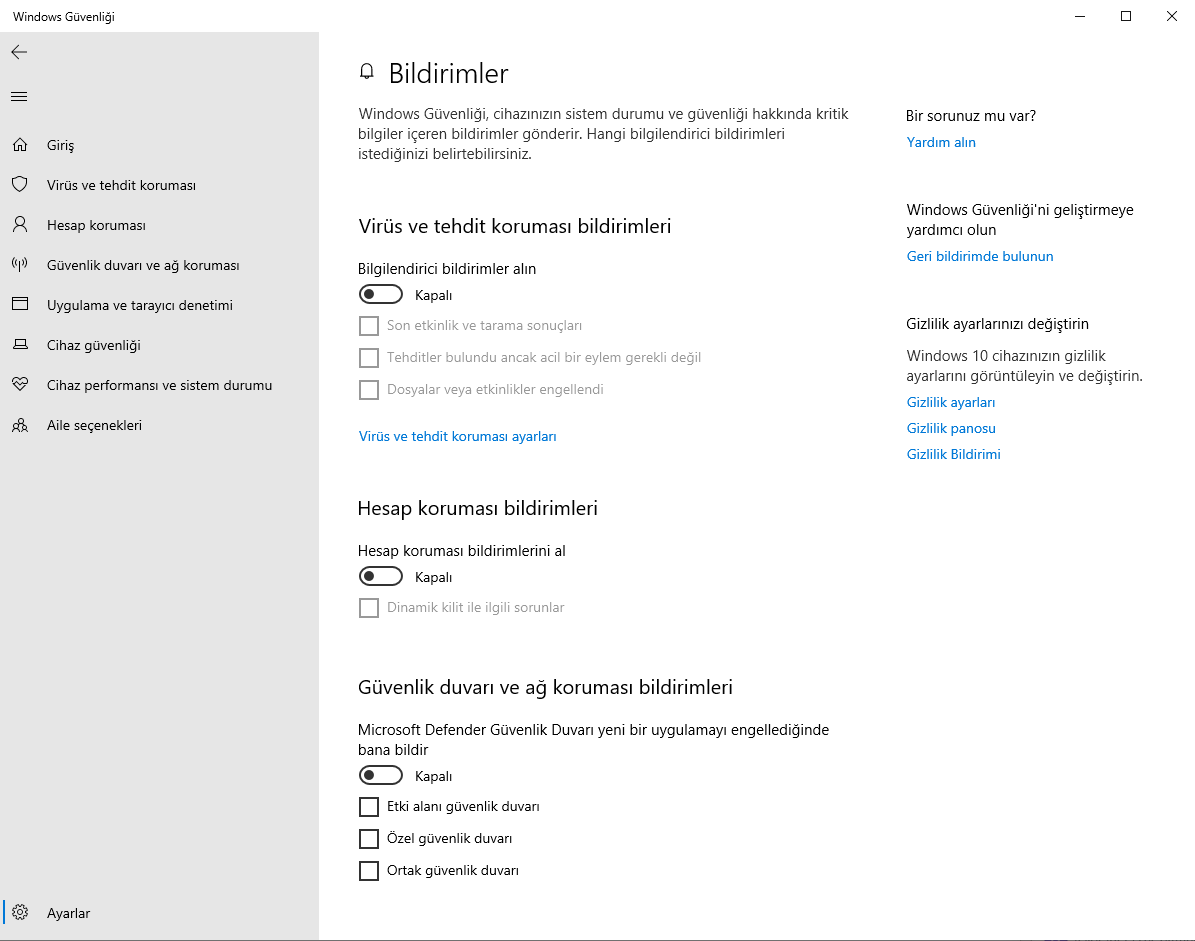
Task: Click the Cihaz güvenliği laptop icon
Action: [19, 345]
